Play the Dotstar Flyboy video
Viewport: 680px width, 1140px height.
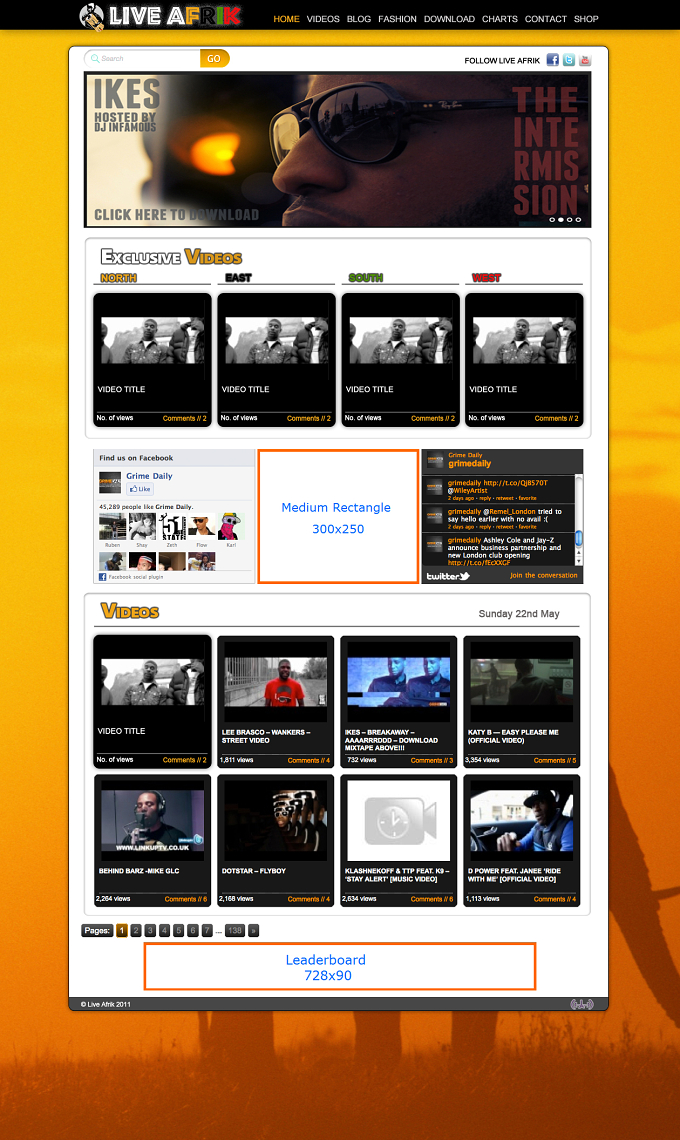pos(276,821)
